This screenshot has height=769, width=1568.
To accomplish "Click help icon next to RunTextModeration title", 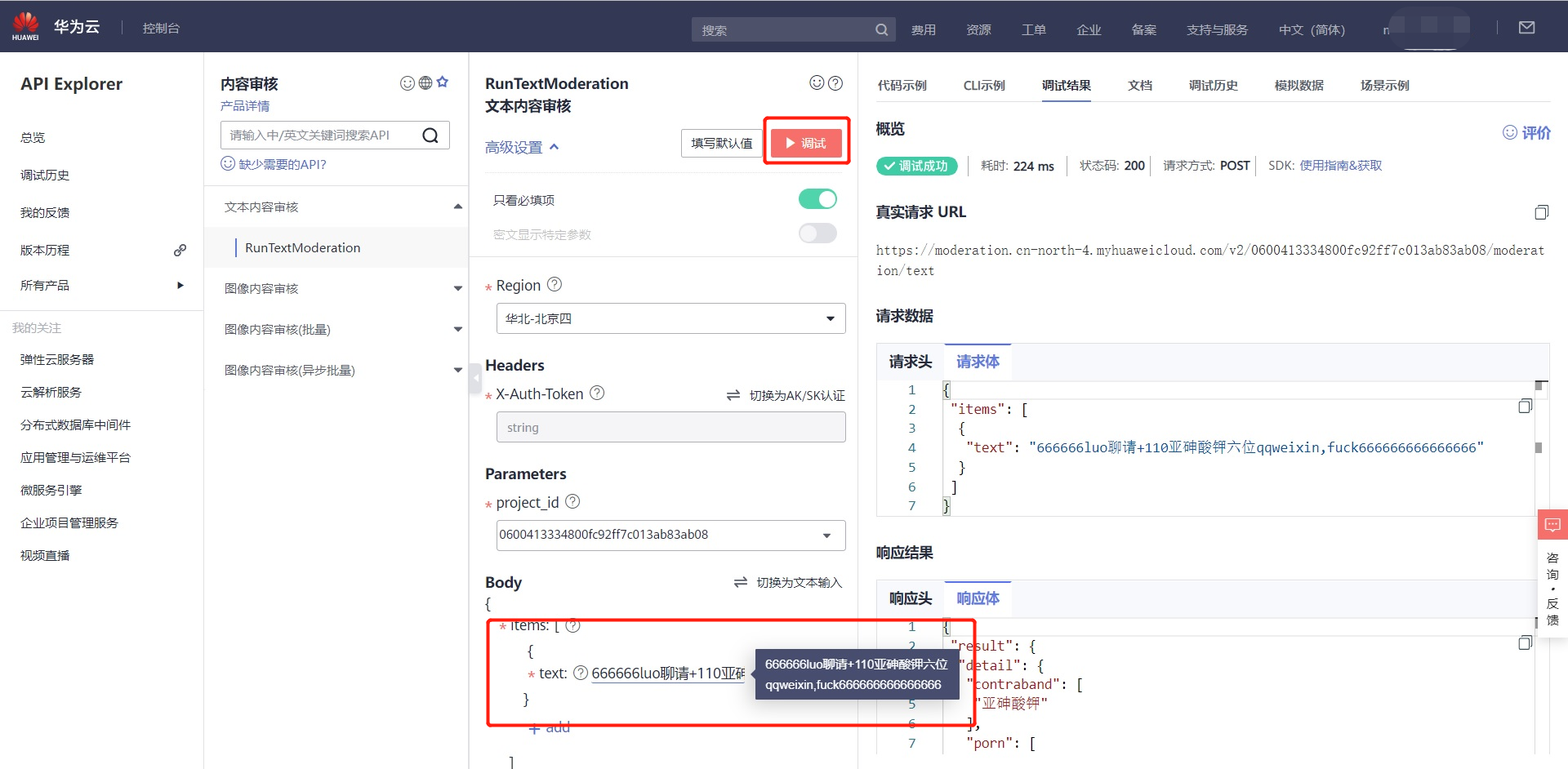I will click(x=835, y=82).
